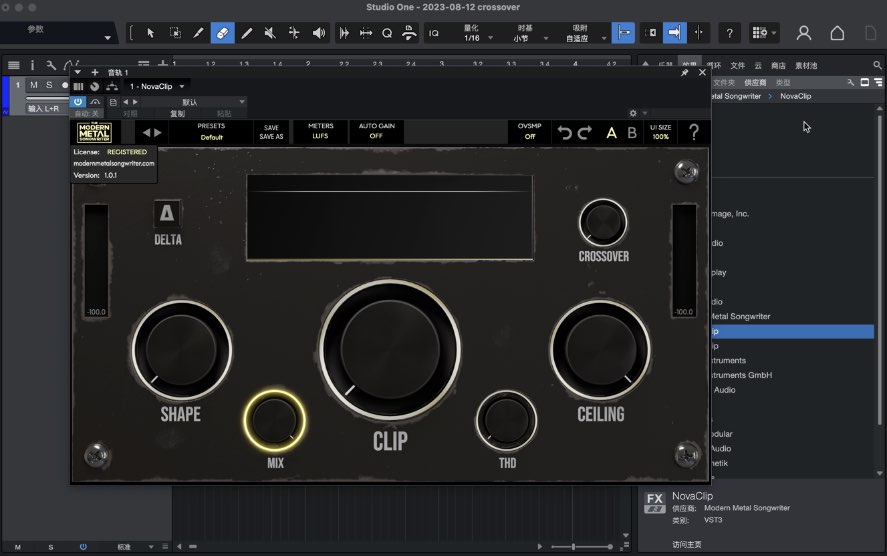887x556 pixels.
Task: Open the 1 - NovaClip device dropdown
Action: coord(157,87)
